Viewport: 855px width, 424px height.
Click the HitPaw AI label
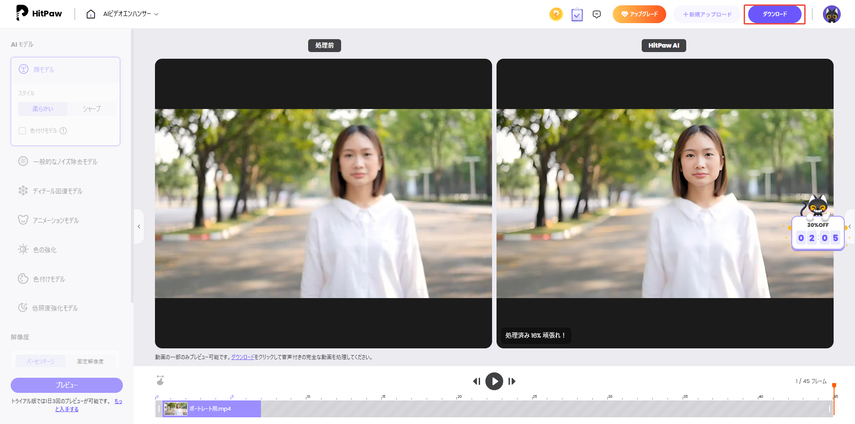click(664, 46)
